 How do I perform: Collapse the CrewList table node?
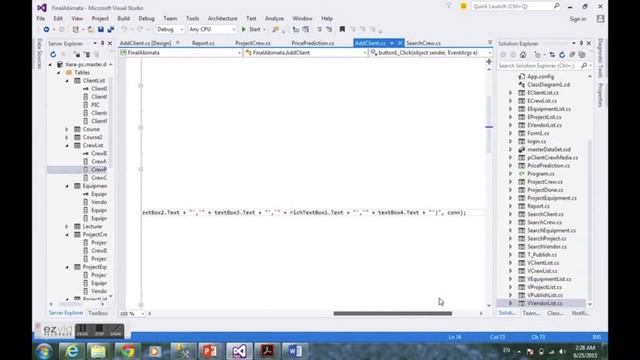[x=67, y=145]
